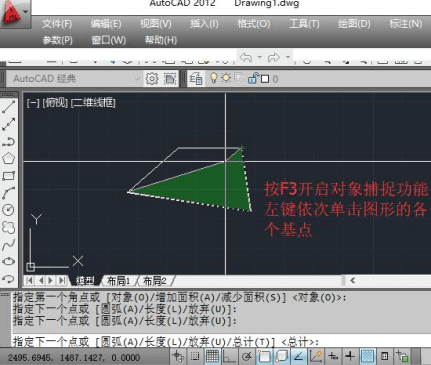The width and height of the screenshot is (431, 365).
Task: Toggle Transparency display in status bar
Action: point(367,357)
